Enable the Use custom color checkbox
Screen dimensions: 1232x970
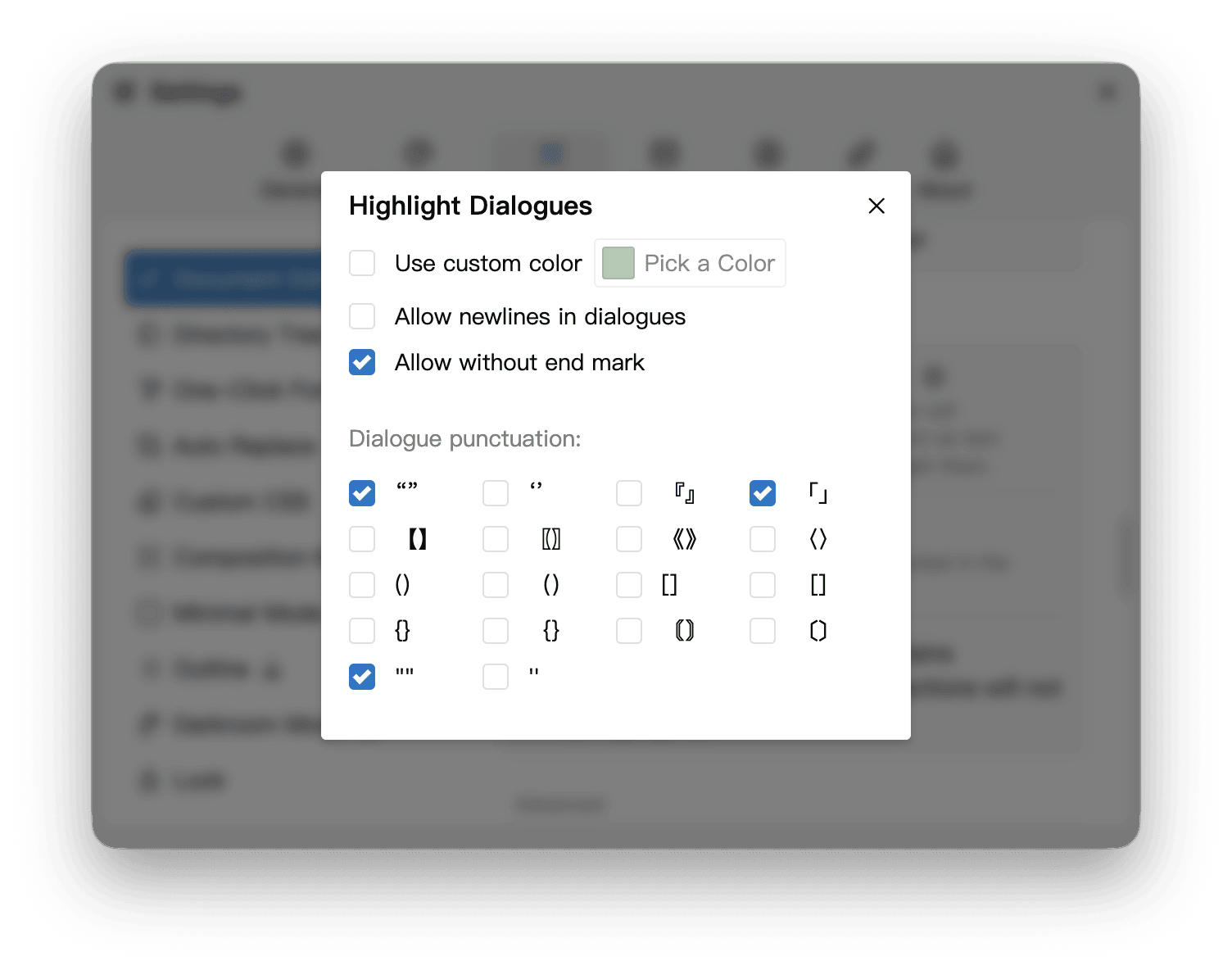tap(362, 264)
